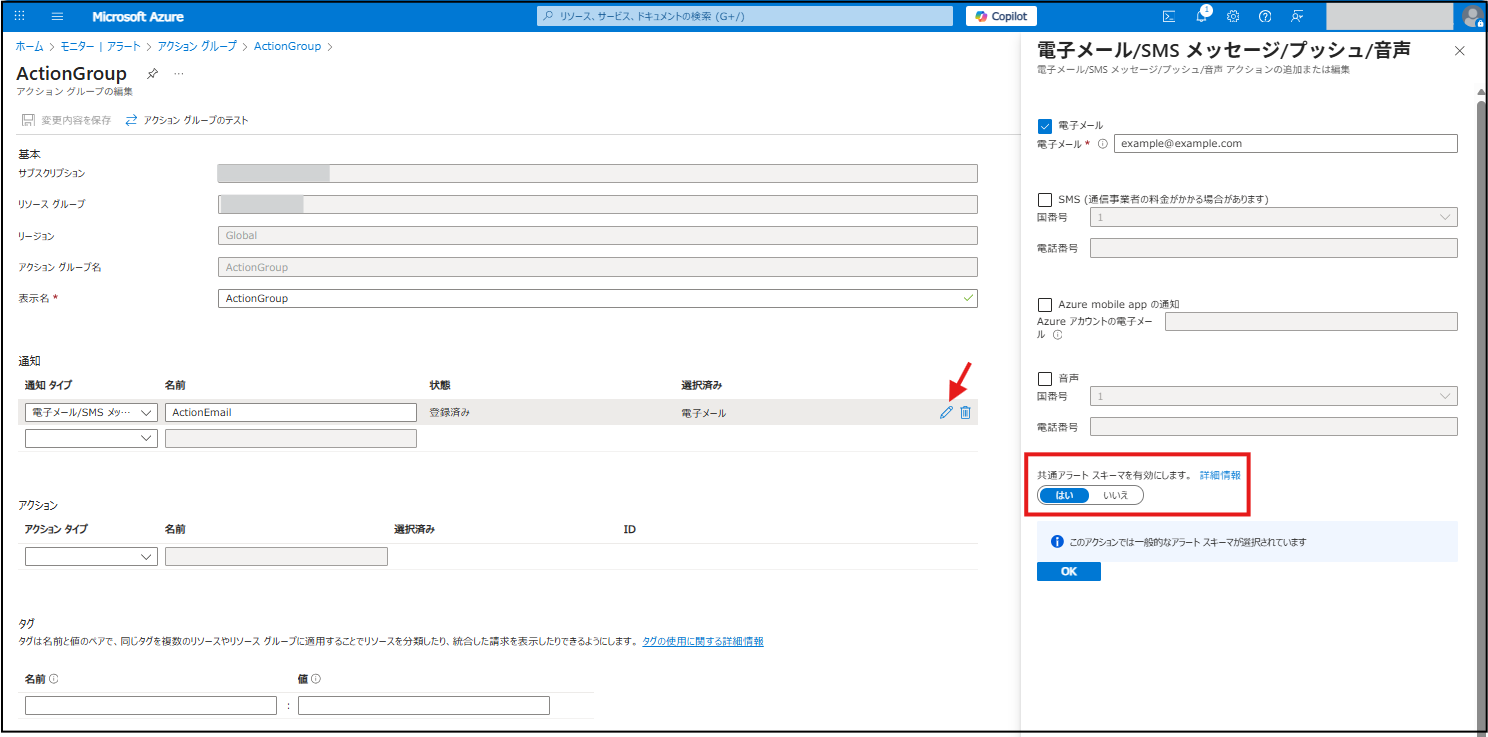Edit the ActionEmail notification with pencil icon

click(946, 412)
